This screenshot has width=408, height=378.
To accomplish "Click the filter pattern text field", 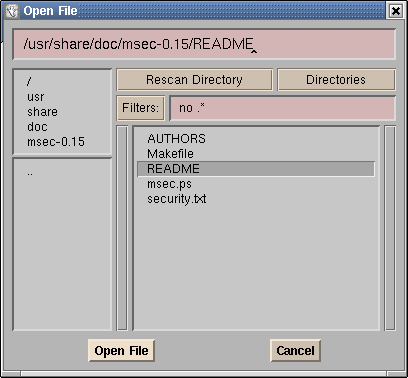I will coord(283,108).
